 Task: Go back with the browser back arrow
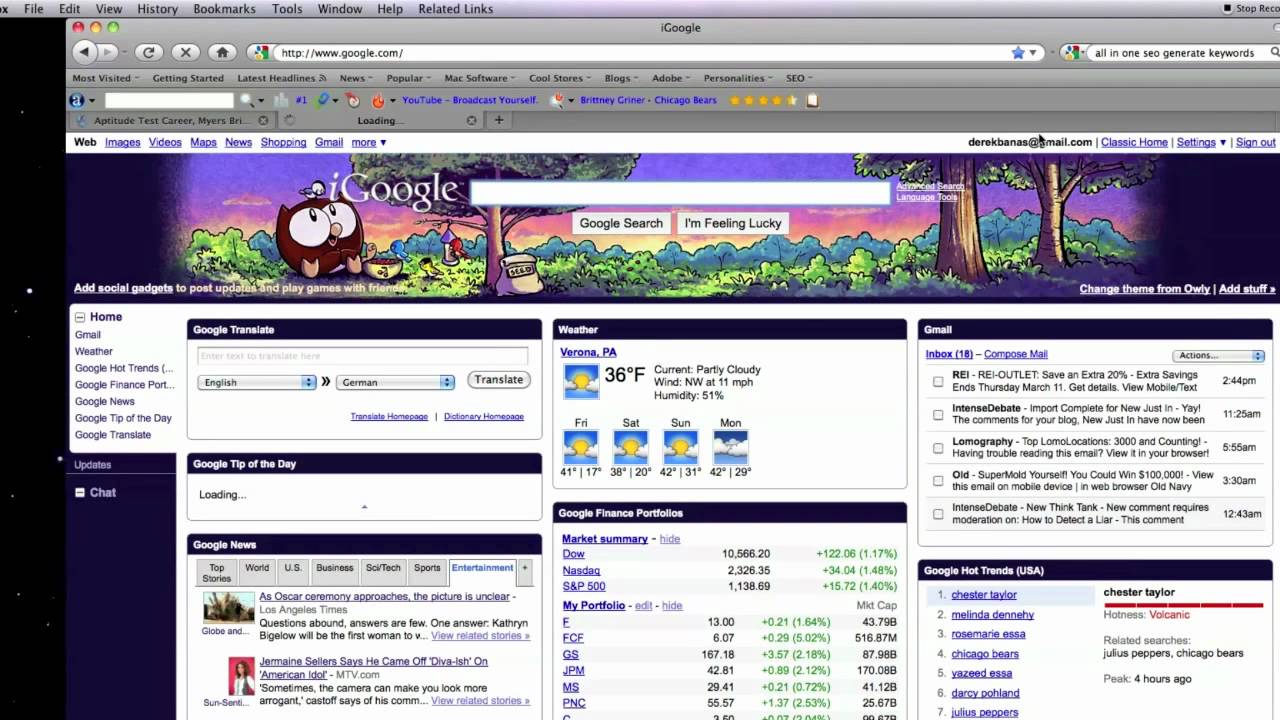point(85,52)
